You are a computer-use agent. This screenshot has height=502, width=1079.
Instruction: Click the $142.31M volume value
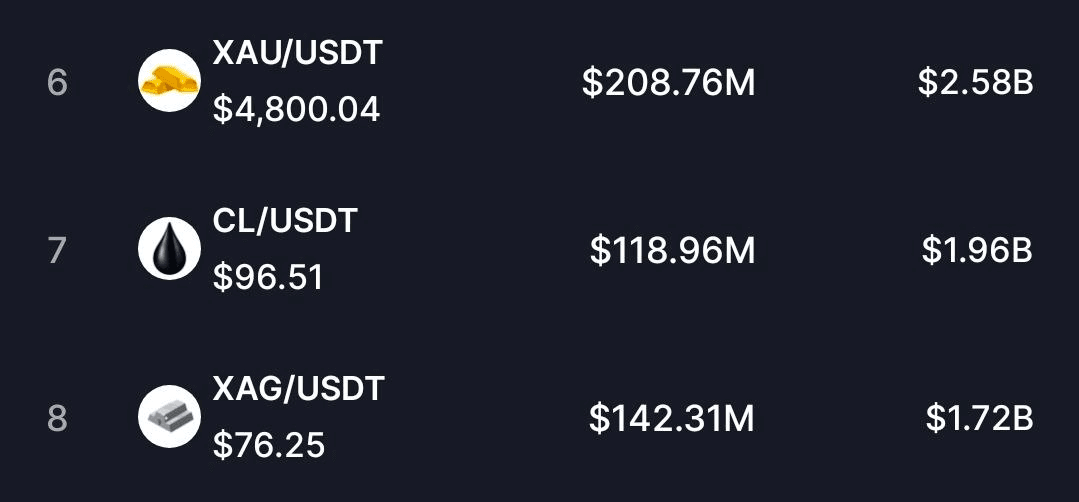(x=671, y=417)
